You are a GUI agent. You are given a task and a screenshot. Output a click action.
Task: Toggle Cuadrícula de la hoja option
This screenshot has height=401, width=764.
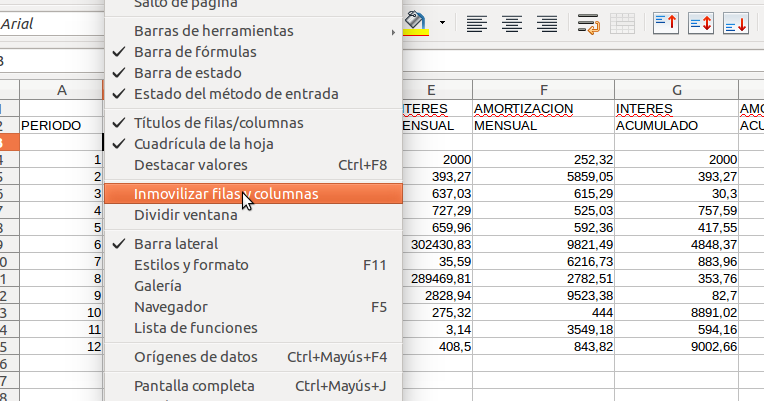253,144
